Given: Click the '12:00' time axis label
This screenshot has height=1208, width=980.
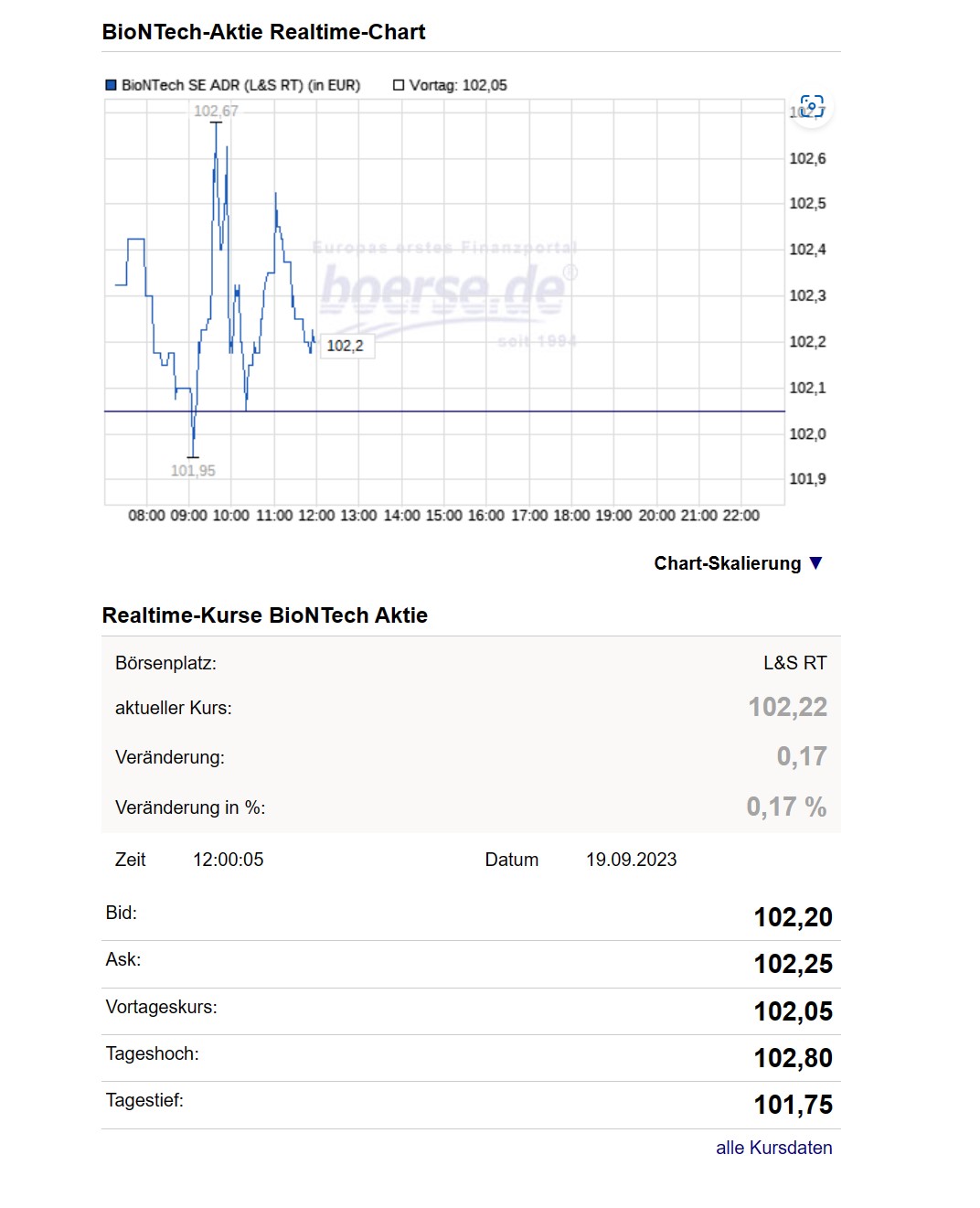Looking at the screenshot, I should (x=316, y=516).
